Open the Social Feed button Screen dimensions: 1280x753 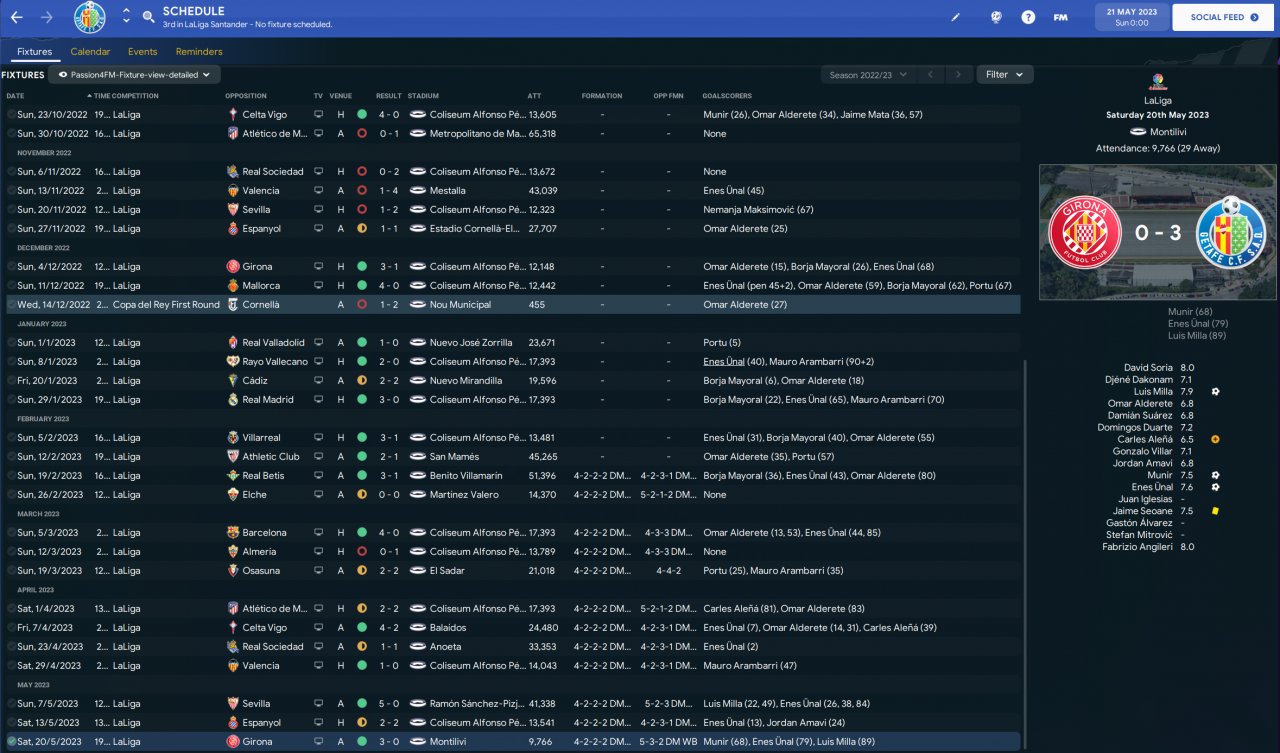point(1224,17)
